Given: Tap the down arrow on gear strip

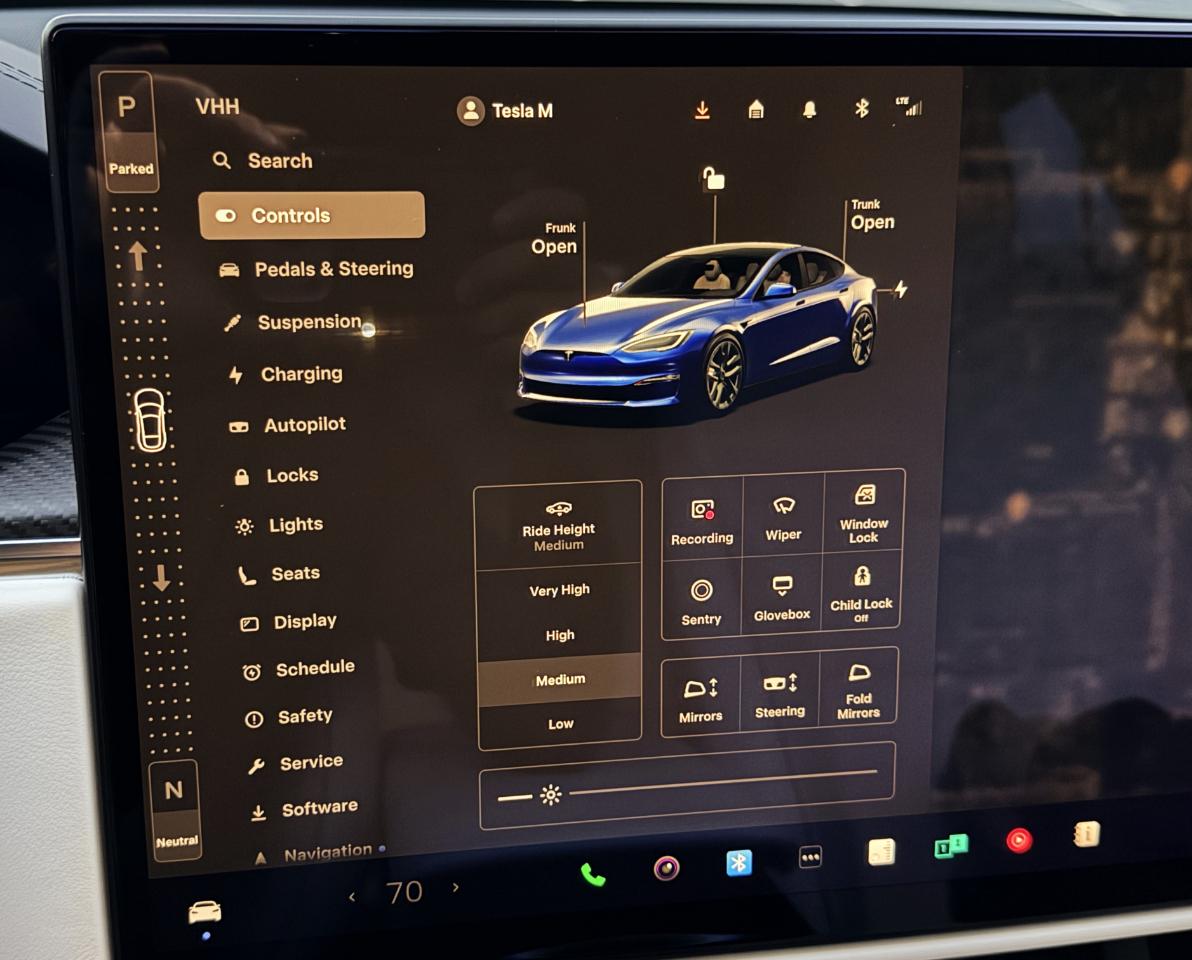Looking at the screenshot, I should click(x=161, y=578).
